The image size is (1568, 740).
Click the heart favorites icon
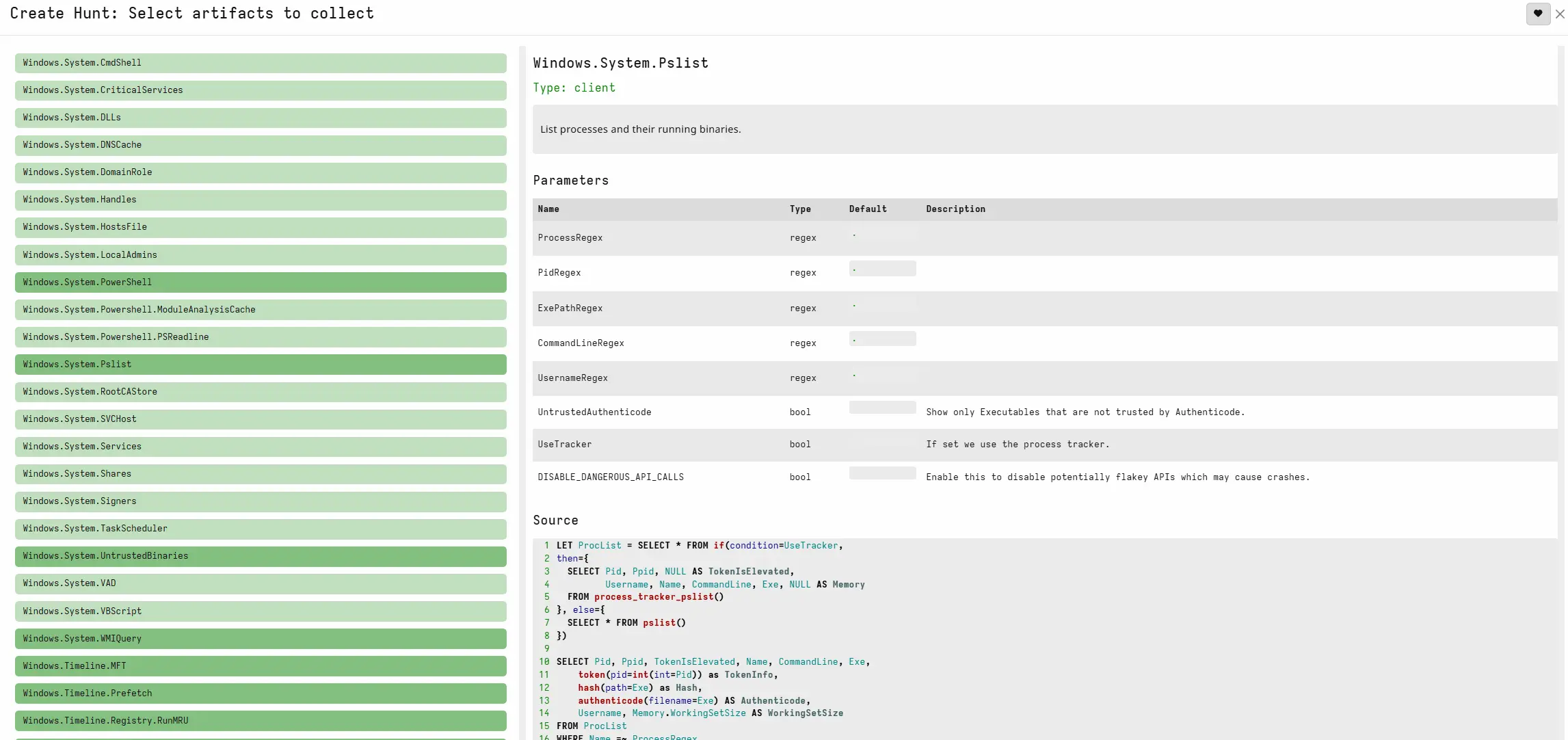(x=1538, y=14)
